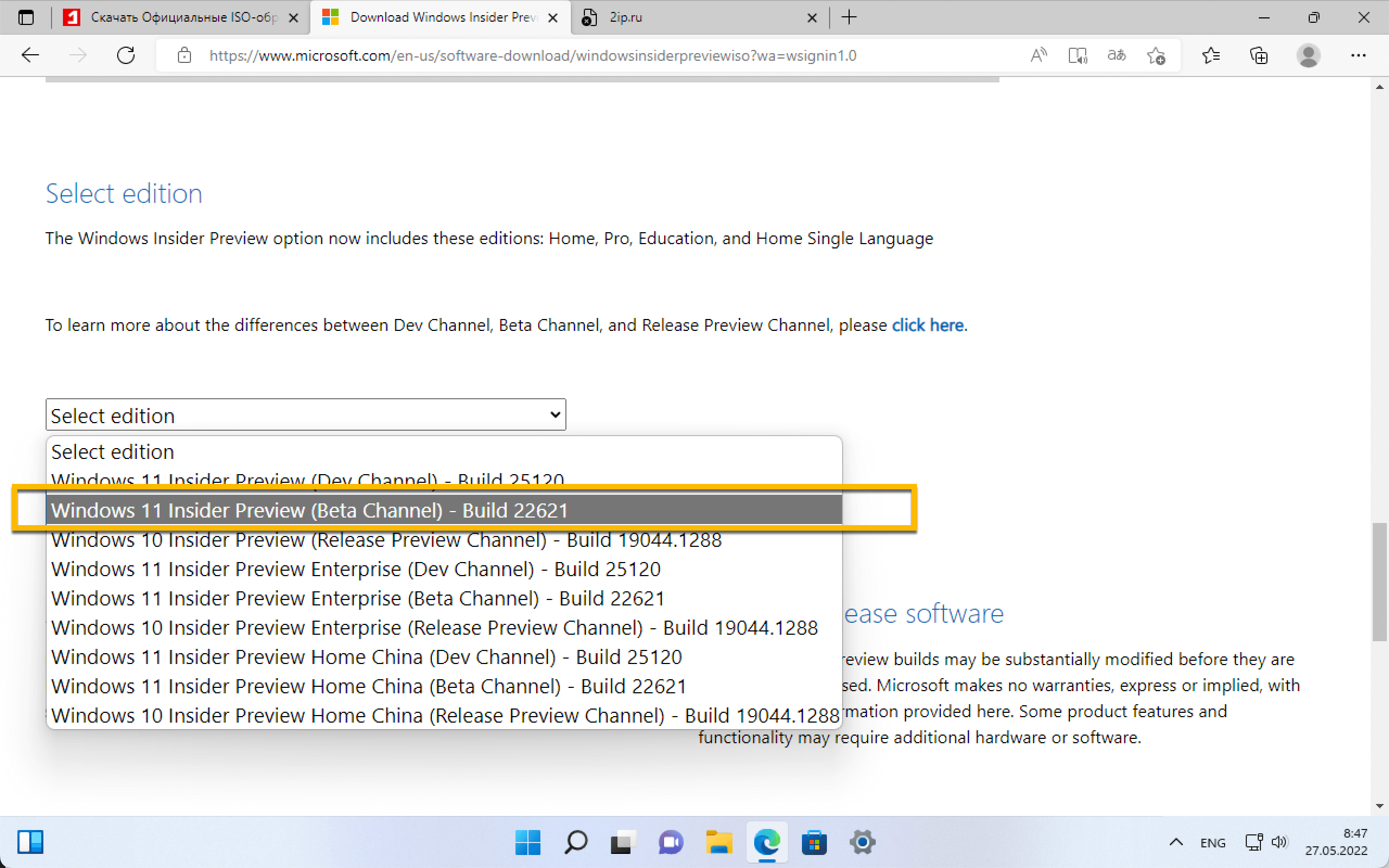Open the Read aloud icon
This screenshot has width=1389, height=868.
[x=1038, y=56]
